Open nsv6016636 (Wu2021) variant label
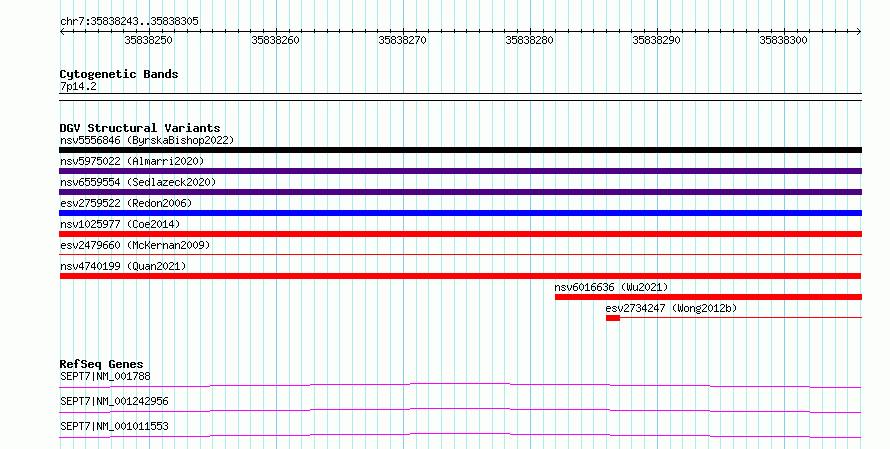This screenshot has width=890, height=449. (611, 287)
